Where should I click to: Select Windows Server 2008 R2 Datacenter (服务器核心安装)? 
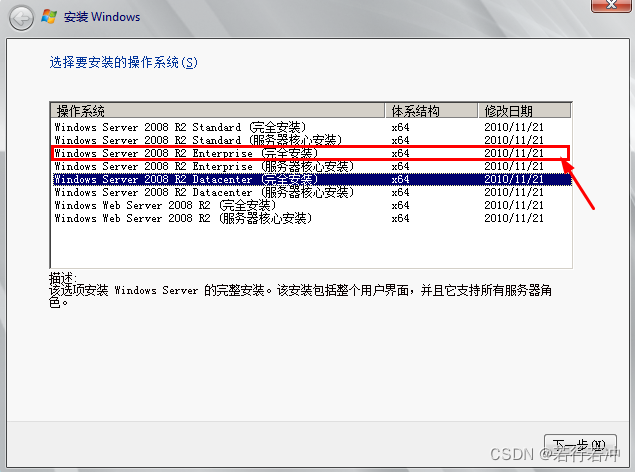(311, 192)
